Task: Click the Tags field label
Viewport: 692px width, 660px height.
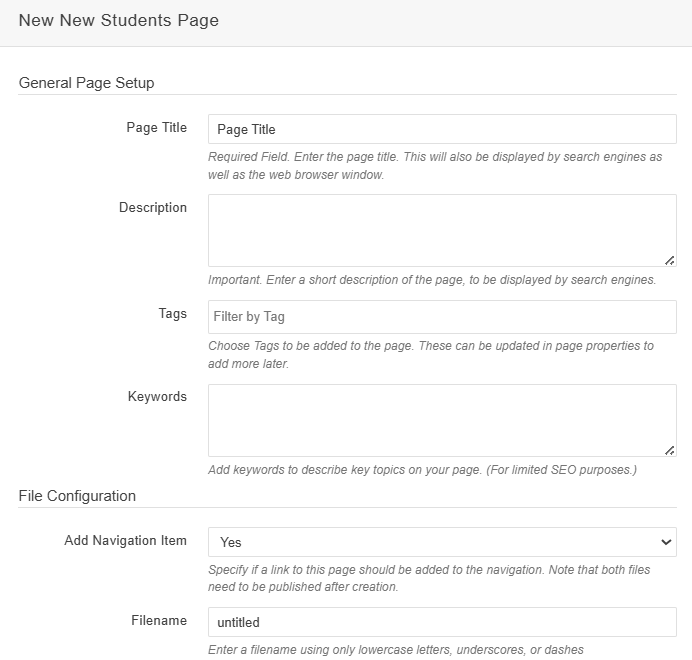Action: coord(172,313)
